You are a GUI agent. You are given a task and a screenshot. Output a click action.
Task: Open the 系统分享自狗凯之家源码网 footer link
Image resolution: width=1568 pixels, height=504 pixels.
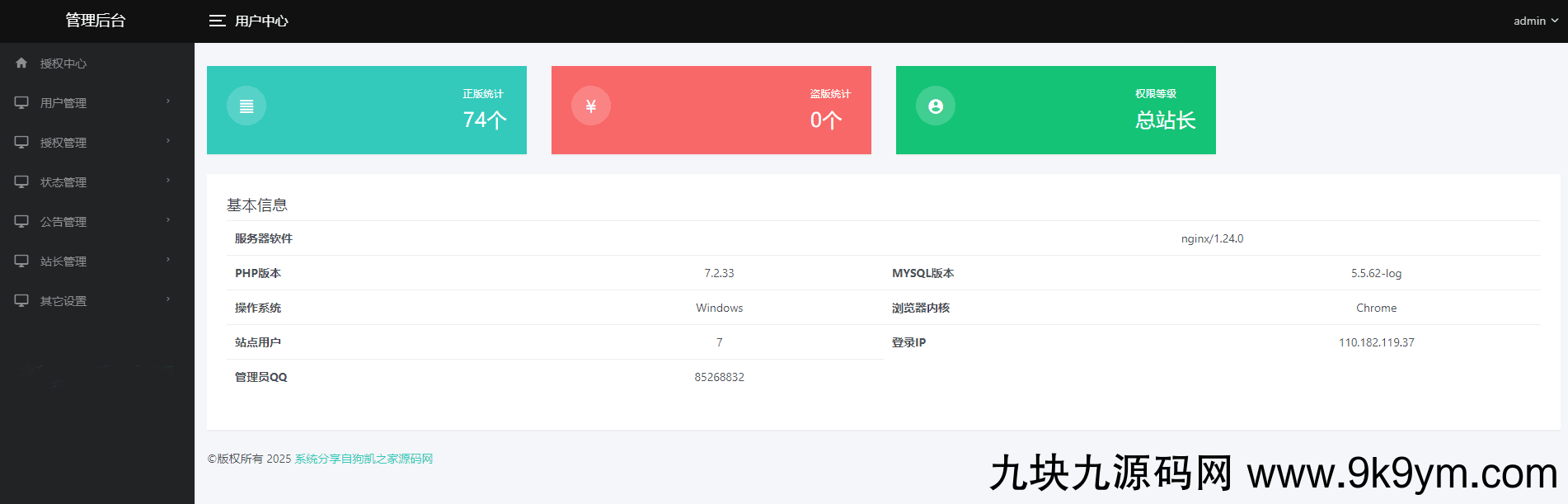tap(364, 459)
